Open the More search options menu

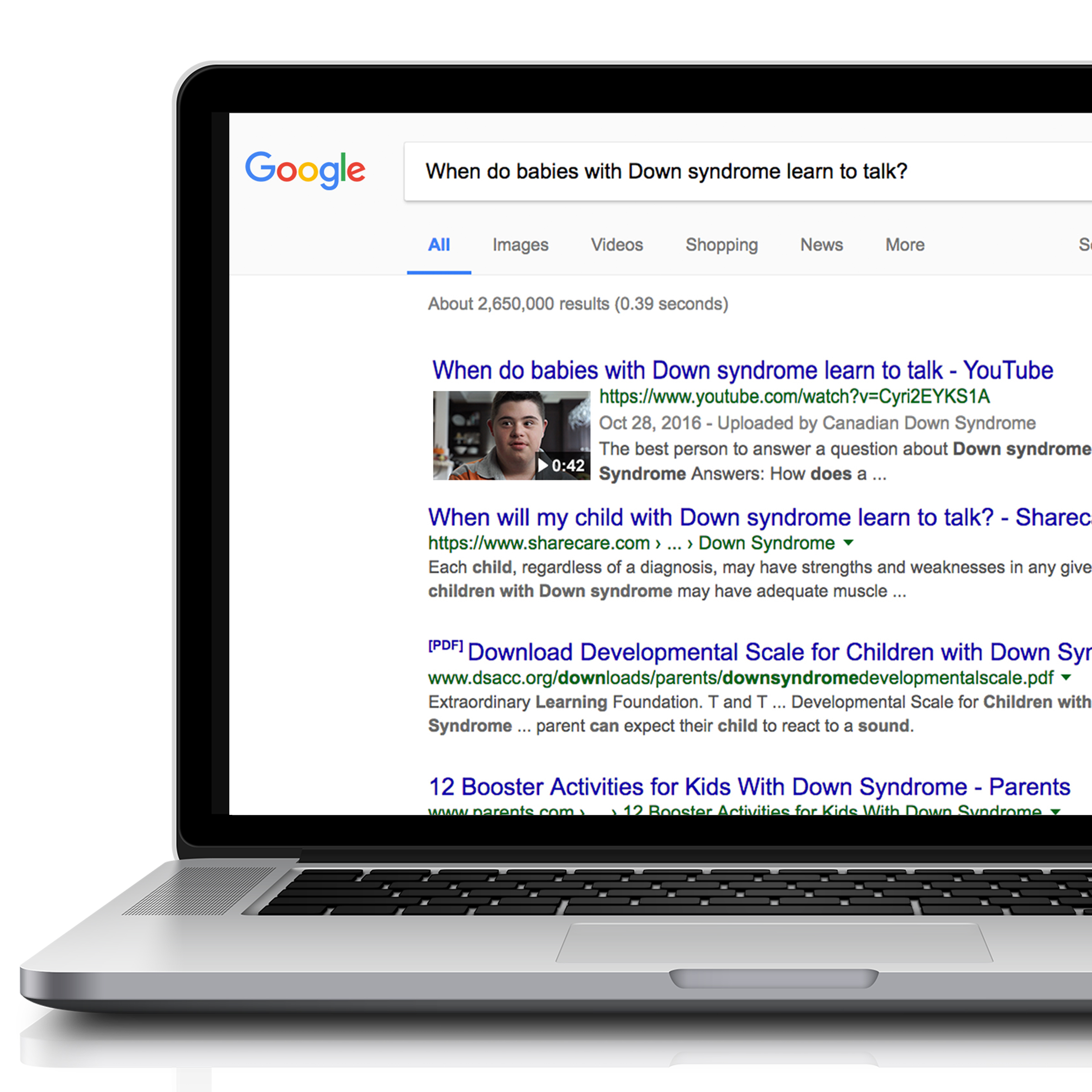(x=905, y=245)
